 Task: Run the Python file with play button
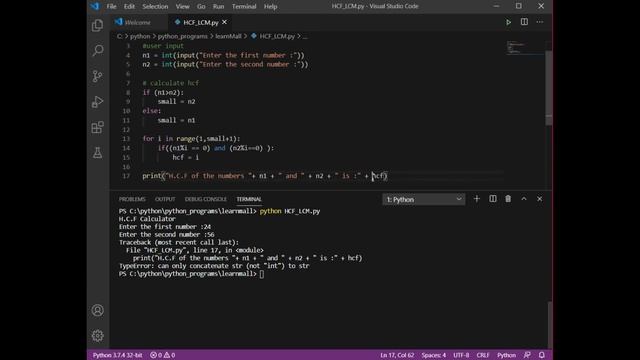[508, 22]
